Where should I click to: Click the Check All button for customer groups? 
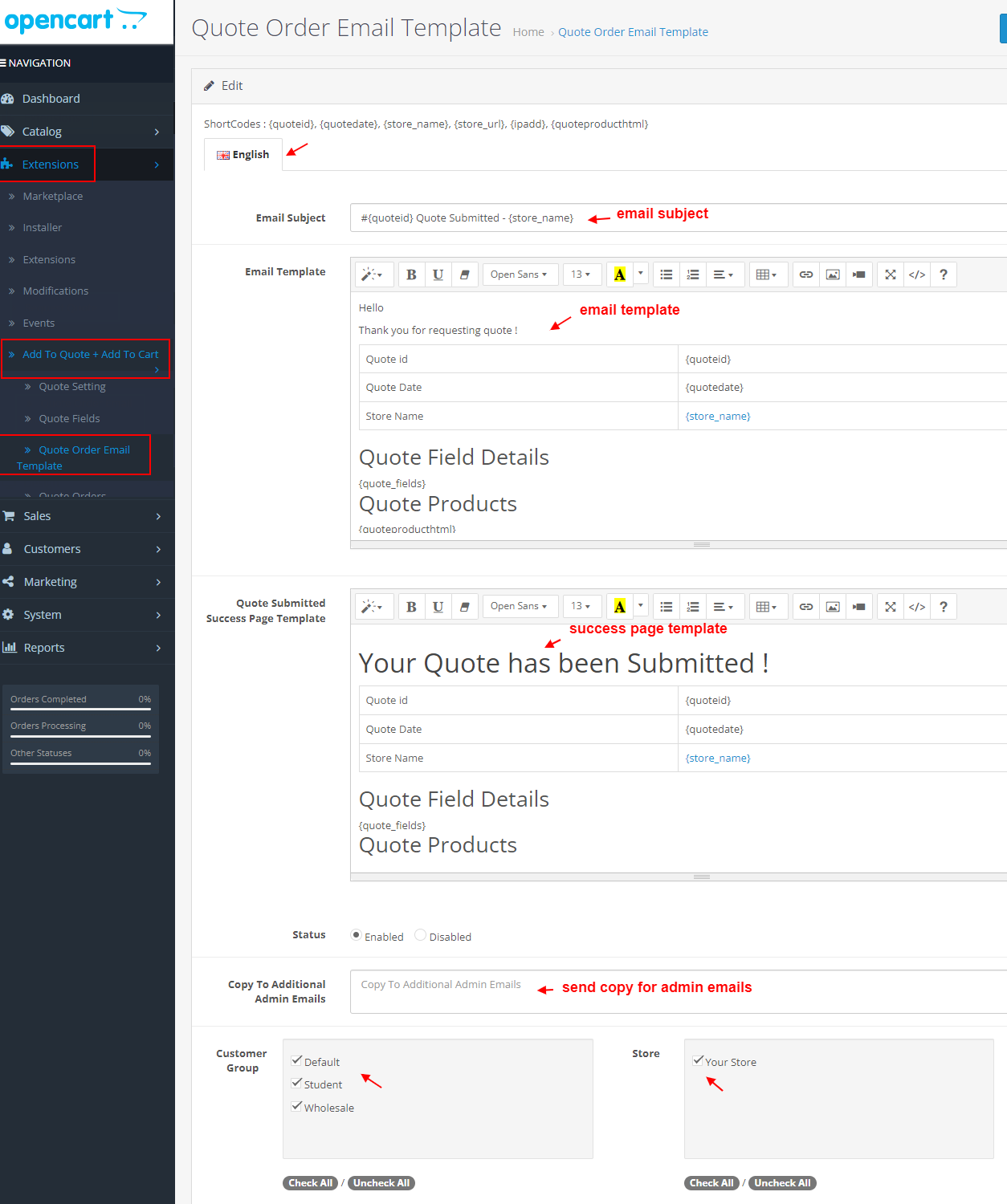310,1182
